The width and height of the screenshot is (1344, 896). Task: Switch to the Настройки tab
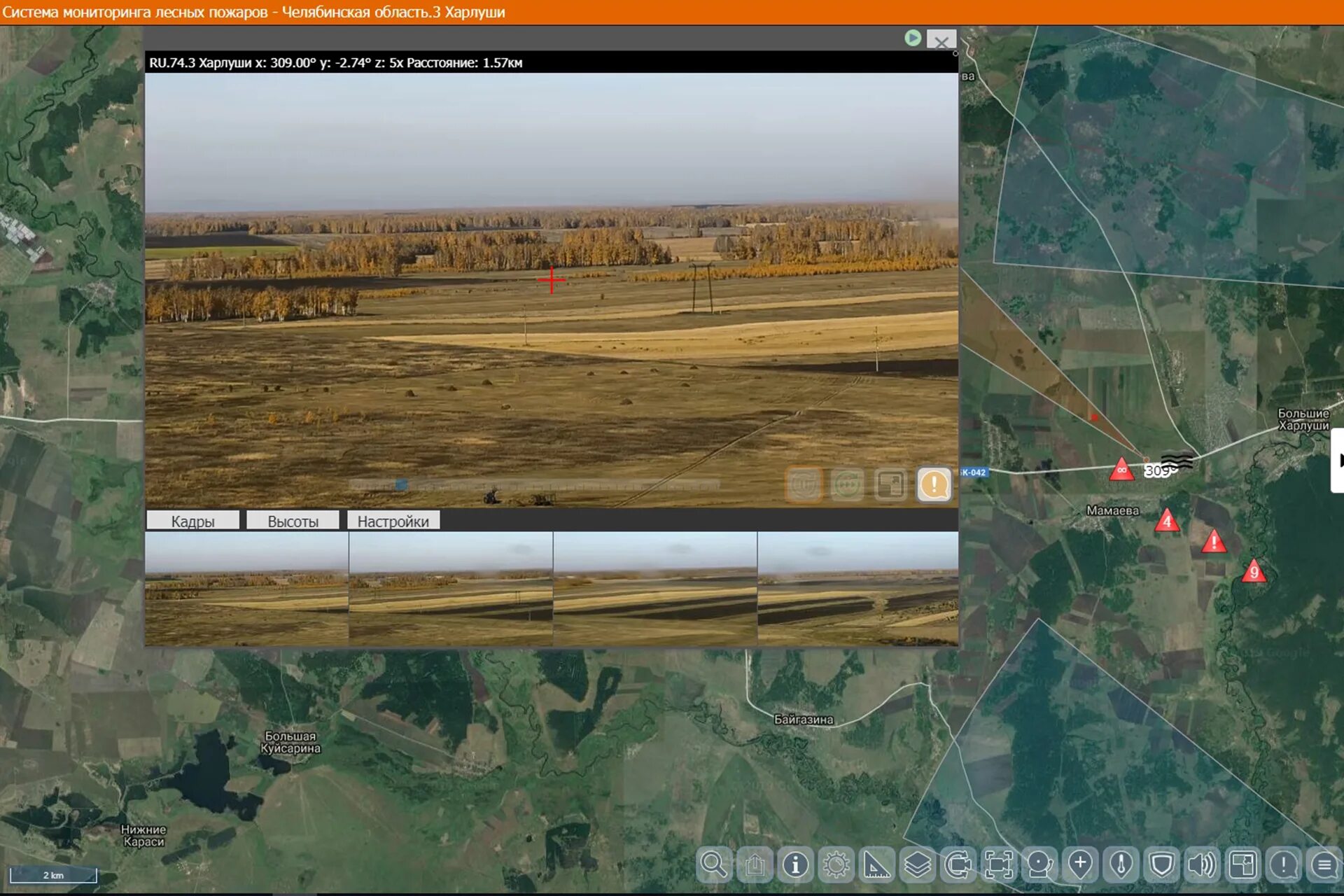[393, 521]
